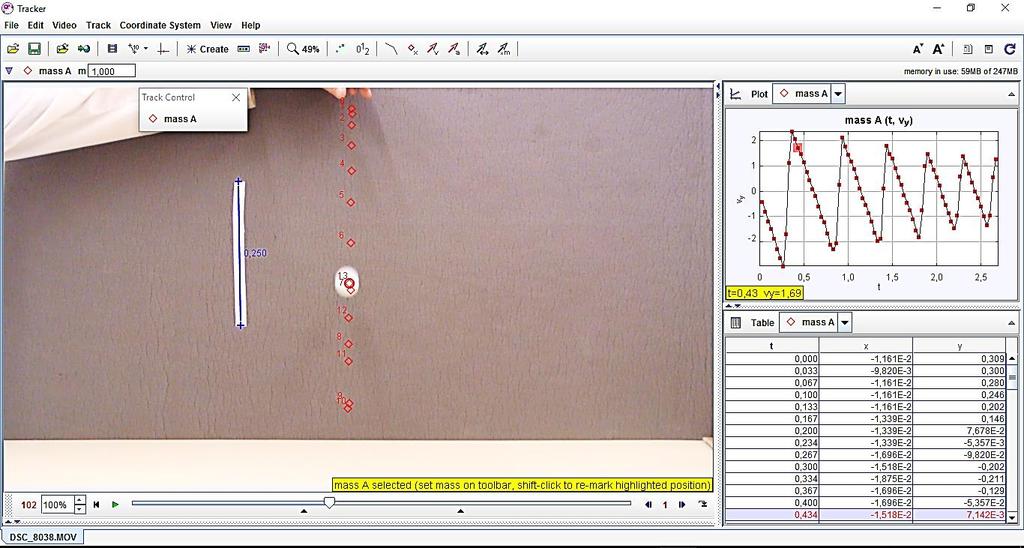Click the mass A track button on toolbar
This screenshot has height=548, width=1024.
(47, 71)
